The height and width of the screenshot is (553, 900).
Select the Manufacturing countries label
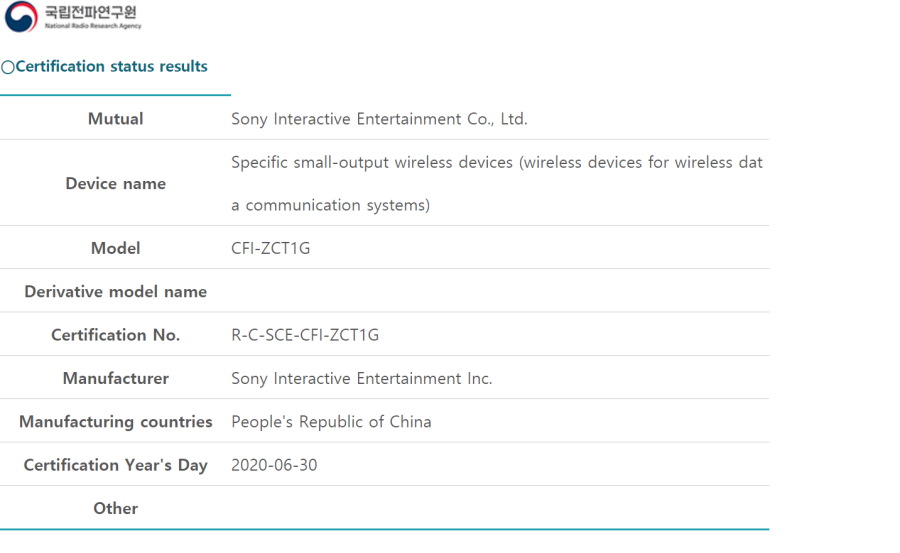coord(115,422)
